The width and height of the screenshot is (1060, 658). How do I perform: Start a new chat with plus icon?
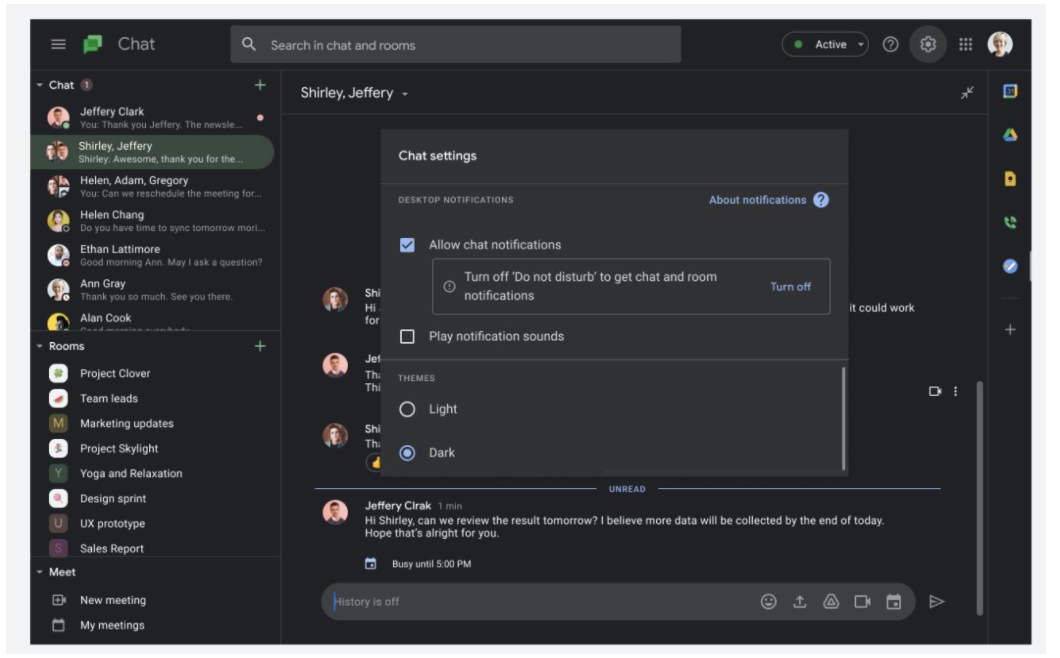click(260, 85)
